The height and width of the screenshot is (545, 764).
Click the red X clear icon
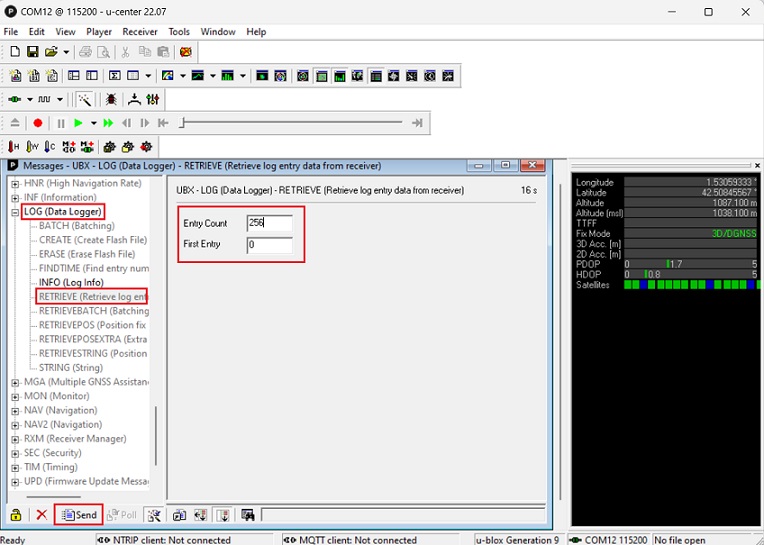[41, 515]
